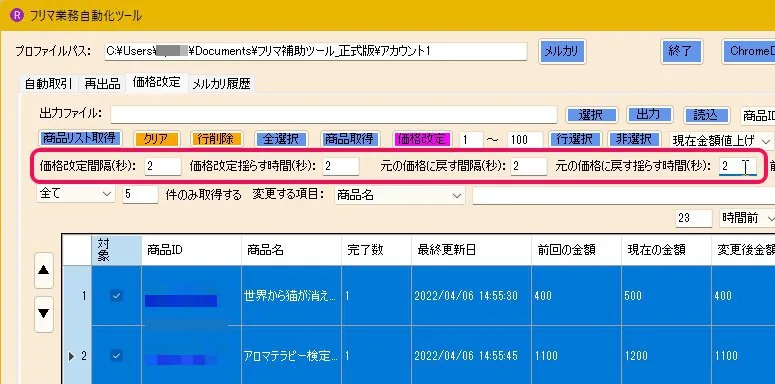Screen dimensions: 775x384
Task: Click the 全選択 button
Action: tap(281, 139)
